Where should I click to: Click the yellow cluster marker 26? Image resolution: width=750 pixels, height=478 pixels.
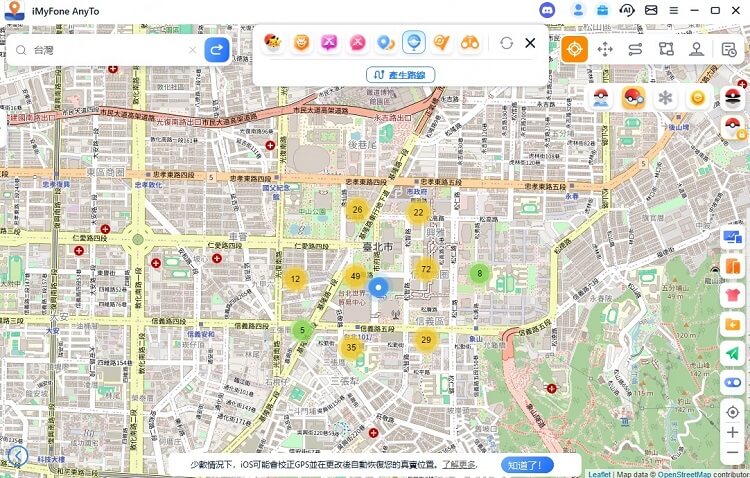[357, 210]
